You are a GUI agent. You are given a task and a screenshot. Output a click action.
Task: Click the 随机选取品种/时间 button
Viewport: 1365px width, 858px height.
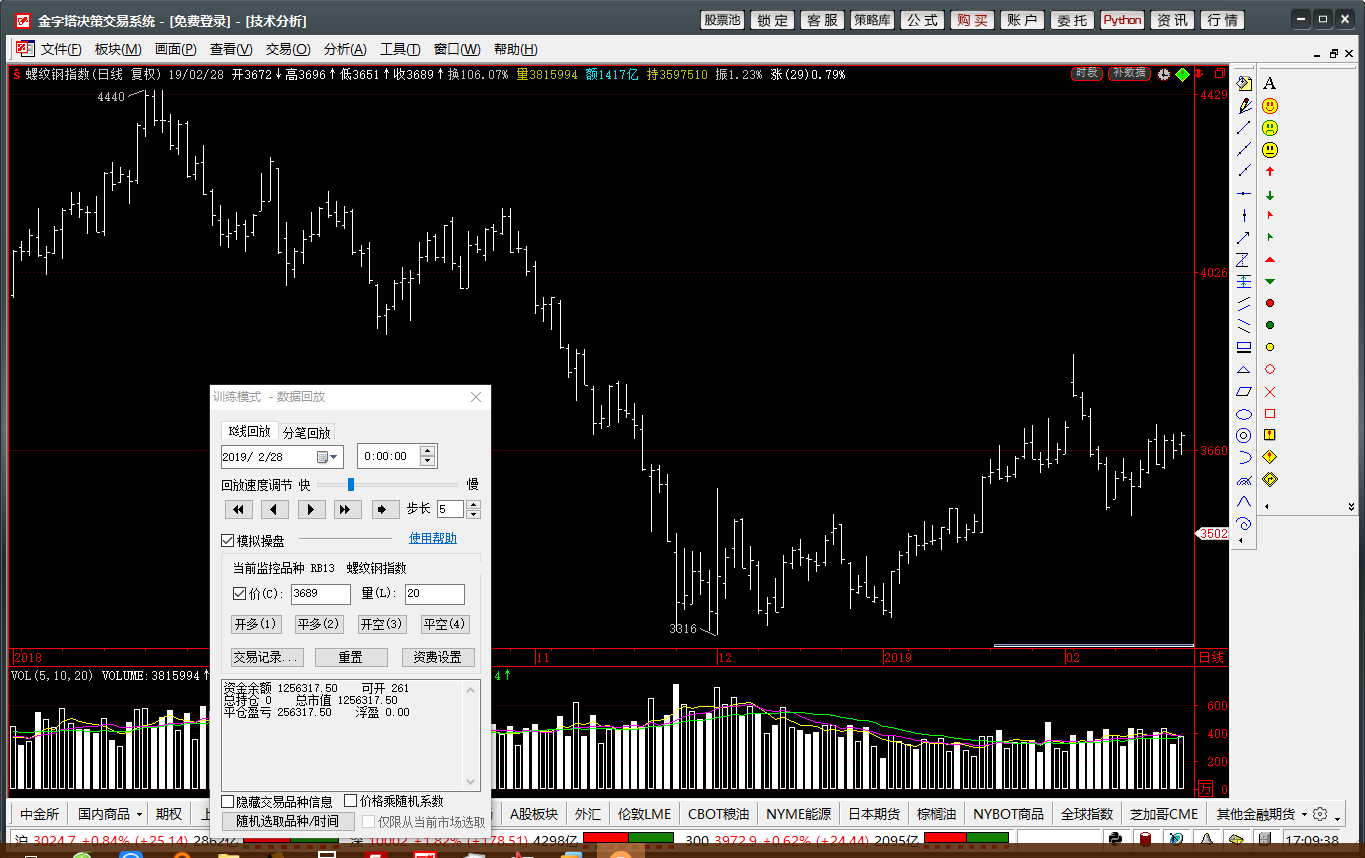tap(288, 821)
